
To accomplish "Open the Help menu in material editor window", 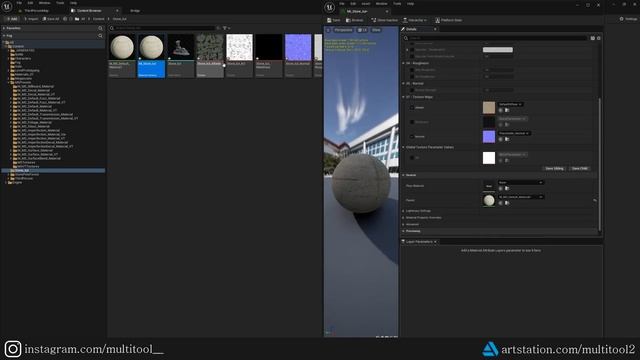I will pos(410,4).
